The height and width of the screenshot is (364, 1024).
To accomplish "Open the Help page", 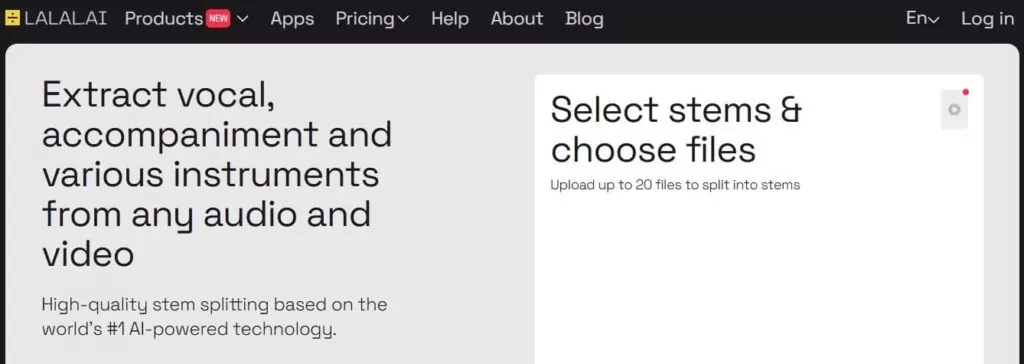I will click(450, 19).
